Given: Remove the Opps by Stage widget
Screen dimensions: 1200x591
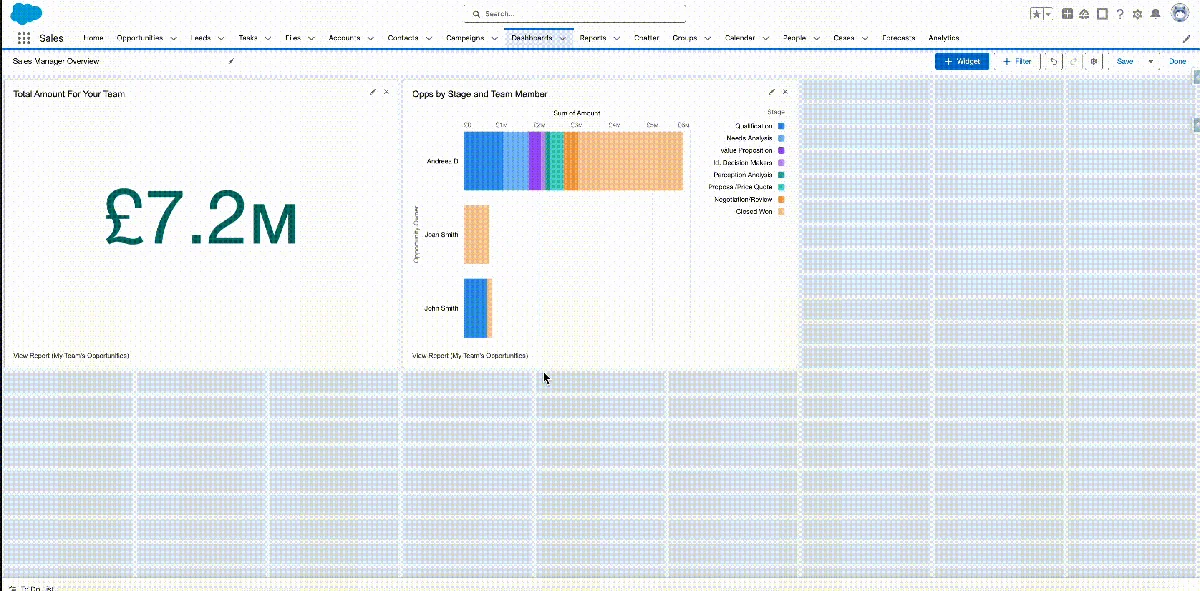Looking at the screenshot, I should coord(786,92).
